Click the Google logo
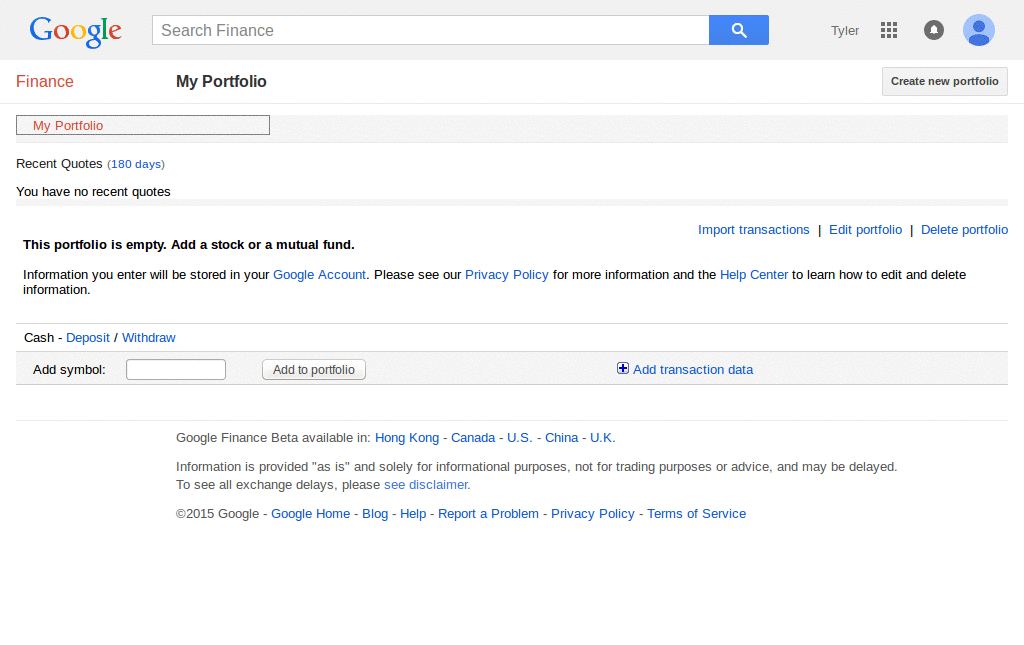 tap(75, 31)
